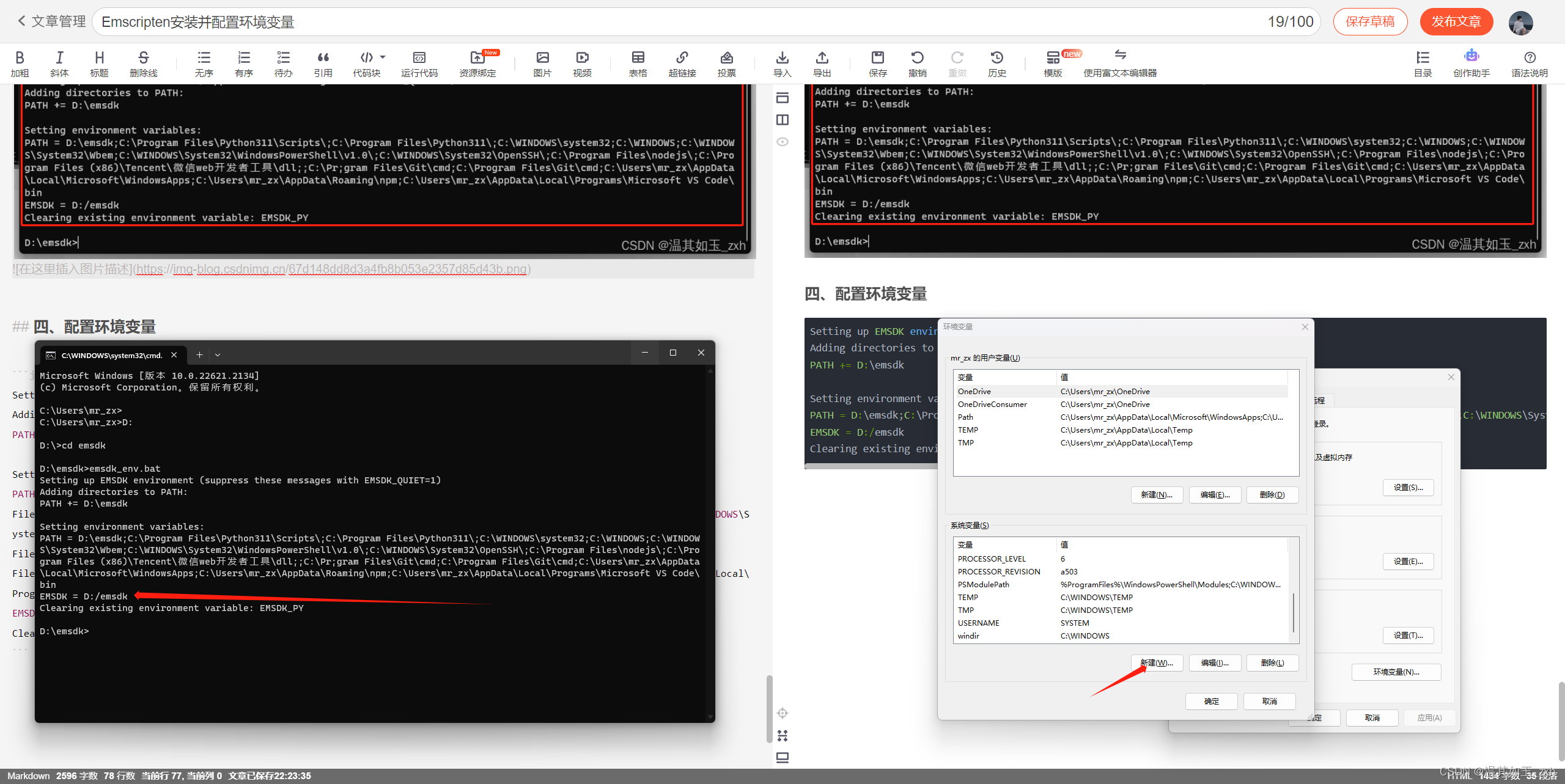
Task: Click the strikethrough formatting icon
Action: coord(141,57)
